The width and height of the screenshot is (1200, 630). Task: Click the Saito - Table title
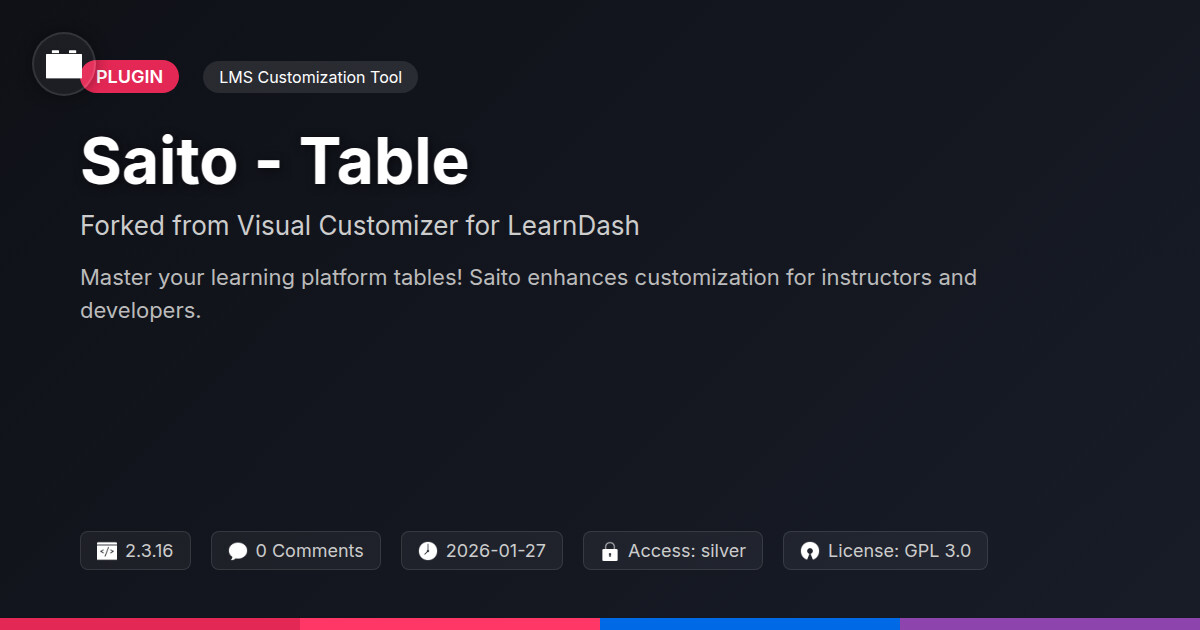click(x=274, y=161)
